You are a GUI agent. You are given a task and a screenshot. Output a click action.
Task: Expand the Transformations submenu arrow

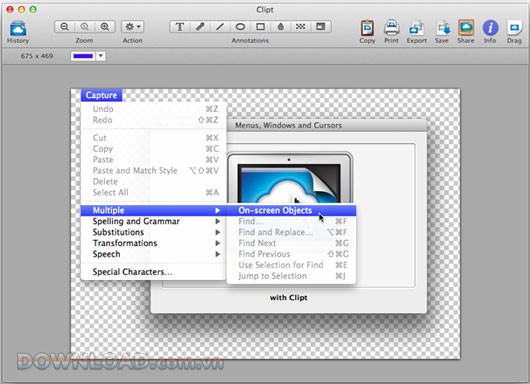click(x=218, y=243)
